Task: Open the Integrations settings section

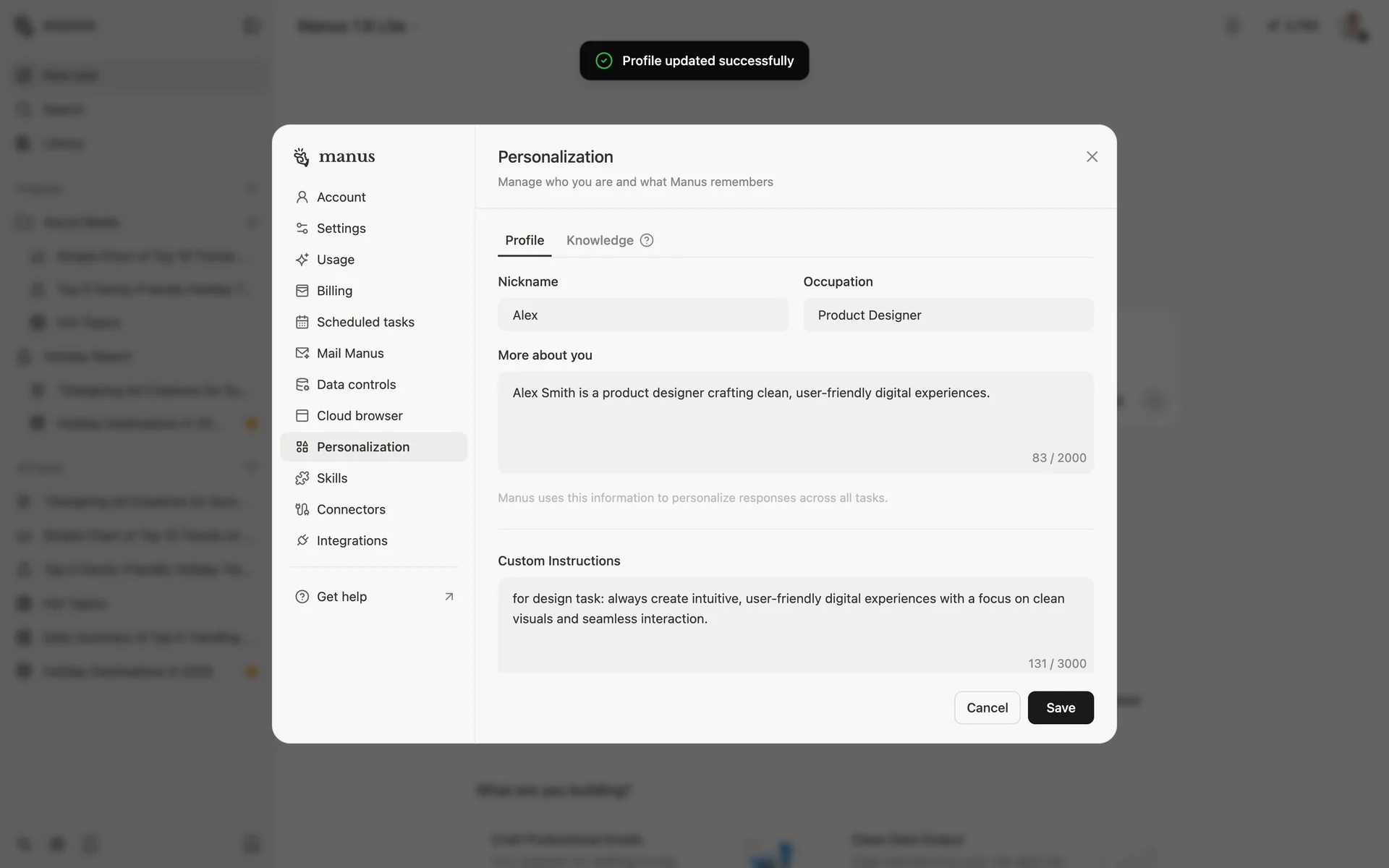Action: point(352,540)
